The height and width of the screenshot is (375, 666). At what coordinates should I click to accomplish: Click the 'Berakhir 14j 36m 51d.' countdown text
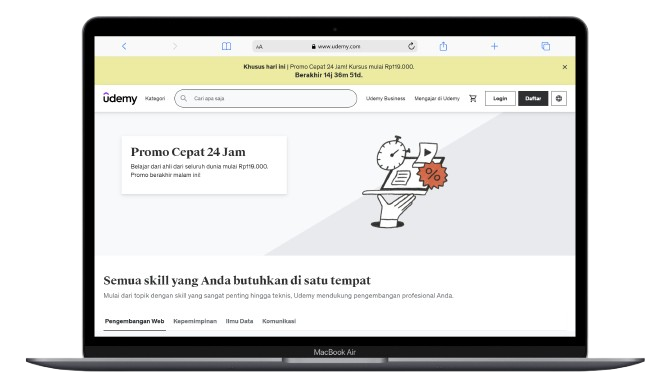click(x=329, y=75)
